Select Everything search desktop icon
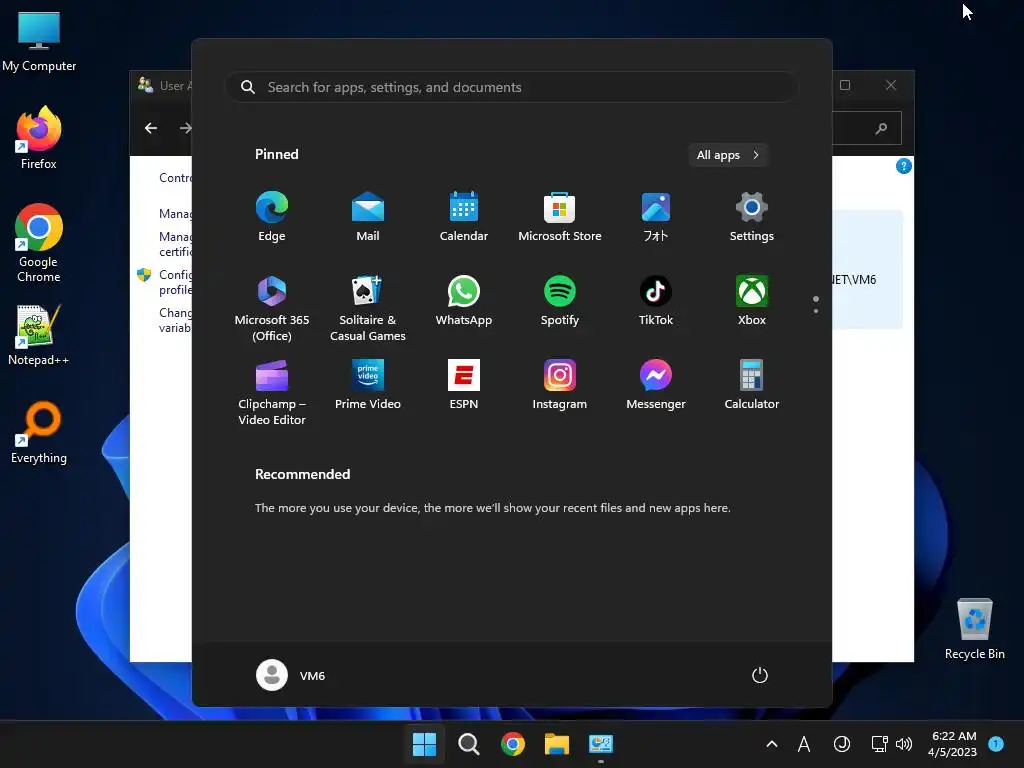This screenshot has height=768, width=1024. 39,432
